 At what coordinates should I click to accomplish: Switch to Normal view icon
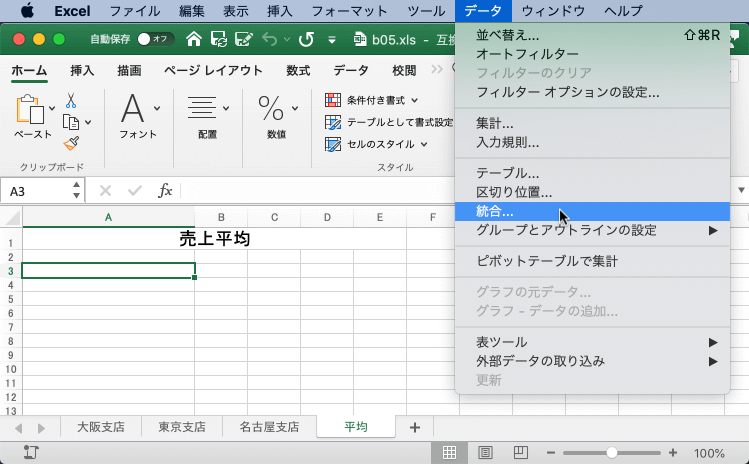[449, 453]
